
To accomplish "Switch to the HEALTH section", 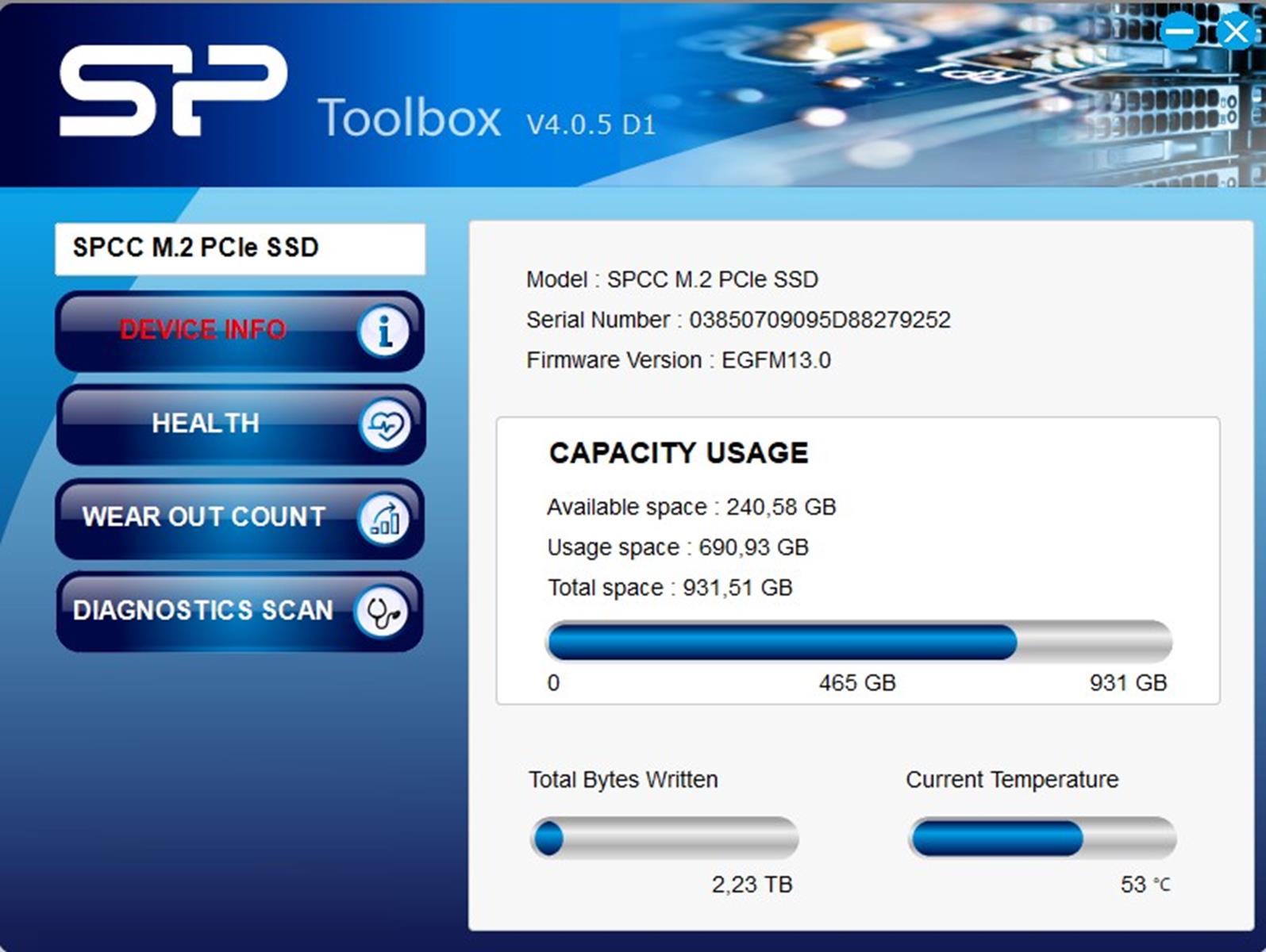I will point(206,424).
